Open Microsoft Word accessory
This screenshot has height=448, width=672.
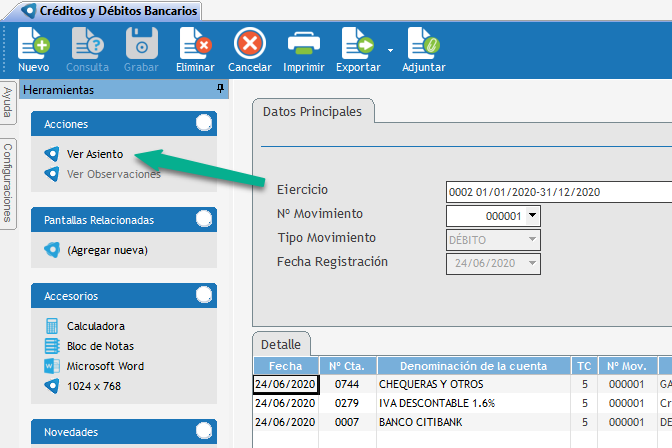104,366
